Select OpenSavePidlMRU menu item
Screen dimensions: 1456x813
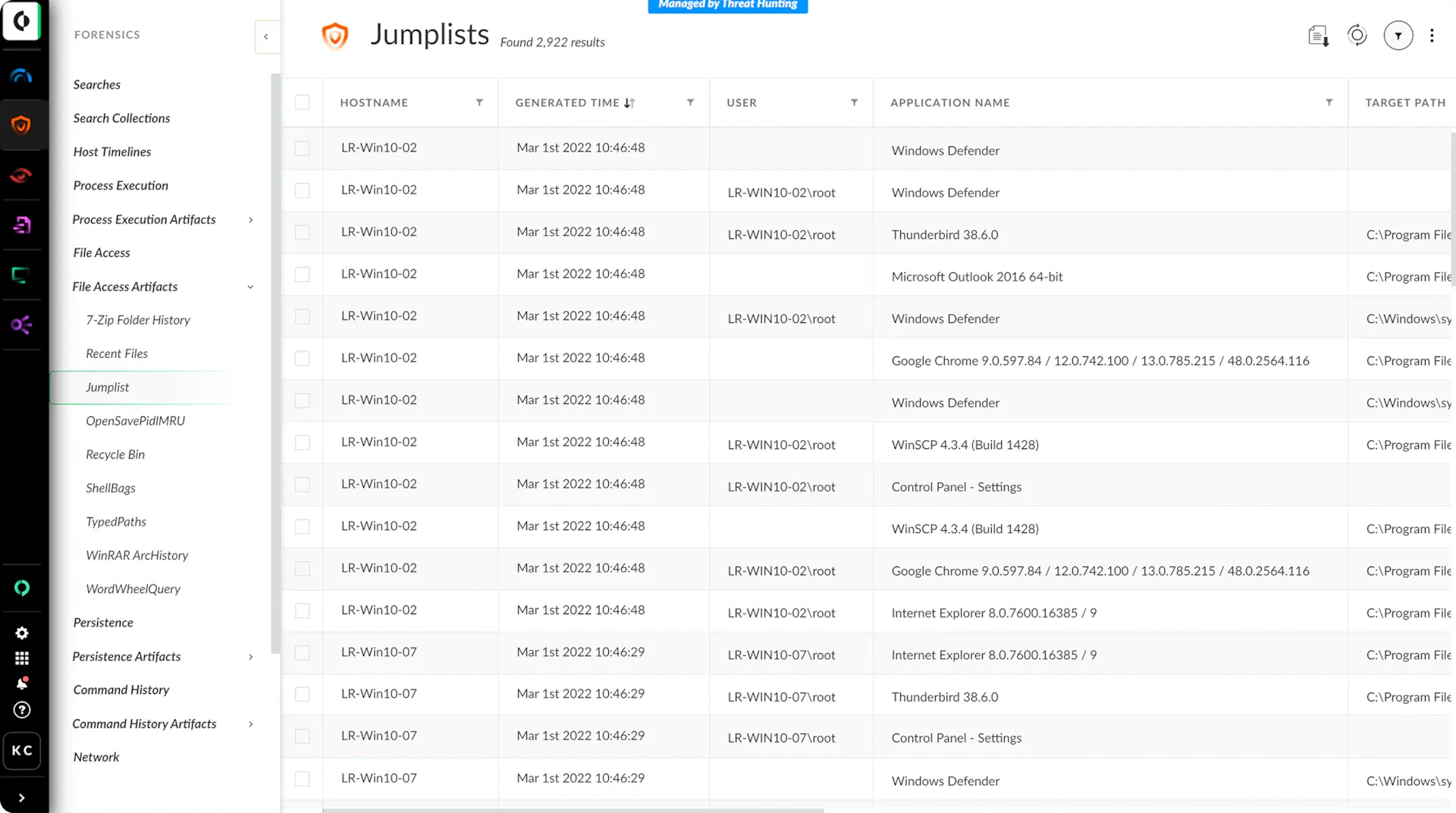[x=135, y=421]
